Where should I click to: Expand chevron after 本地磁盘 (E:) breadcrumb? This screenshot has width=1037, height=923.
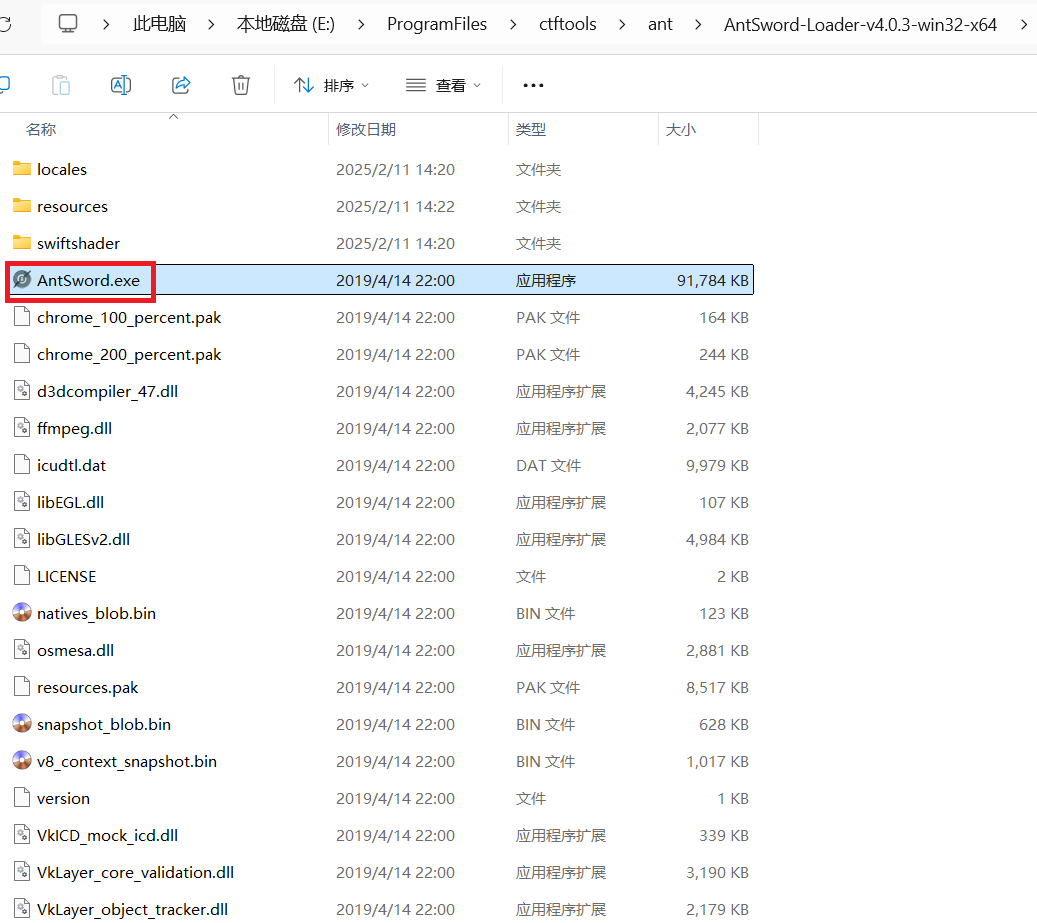361,24
